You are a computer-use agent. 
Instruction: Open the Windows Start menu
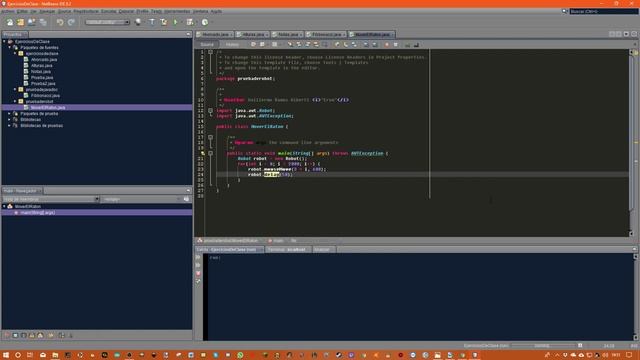[6, 355]
